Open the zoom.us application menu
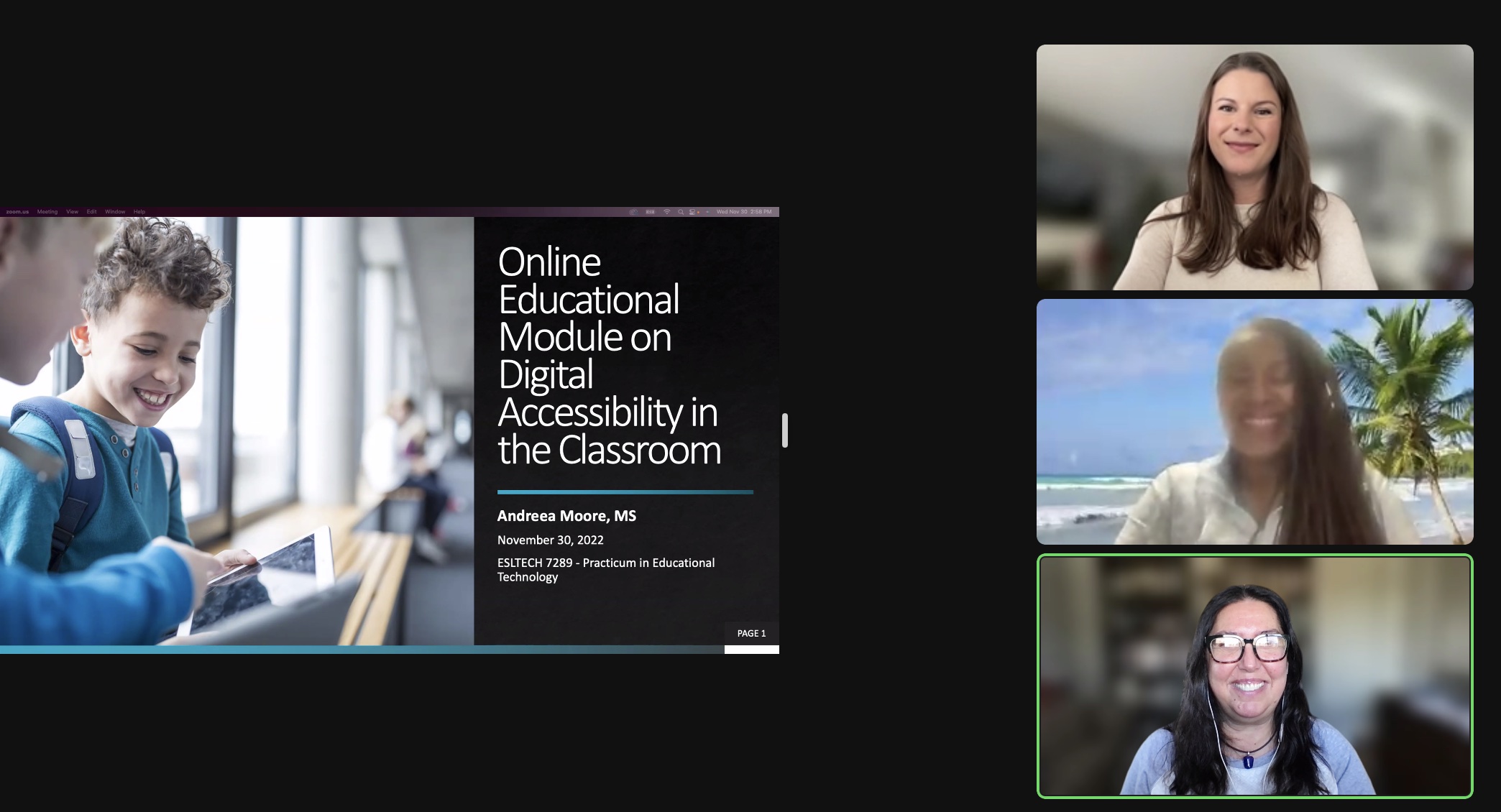The image size is (1501, 812). coord(17,212)
